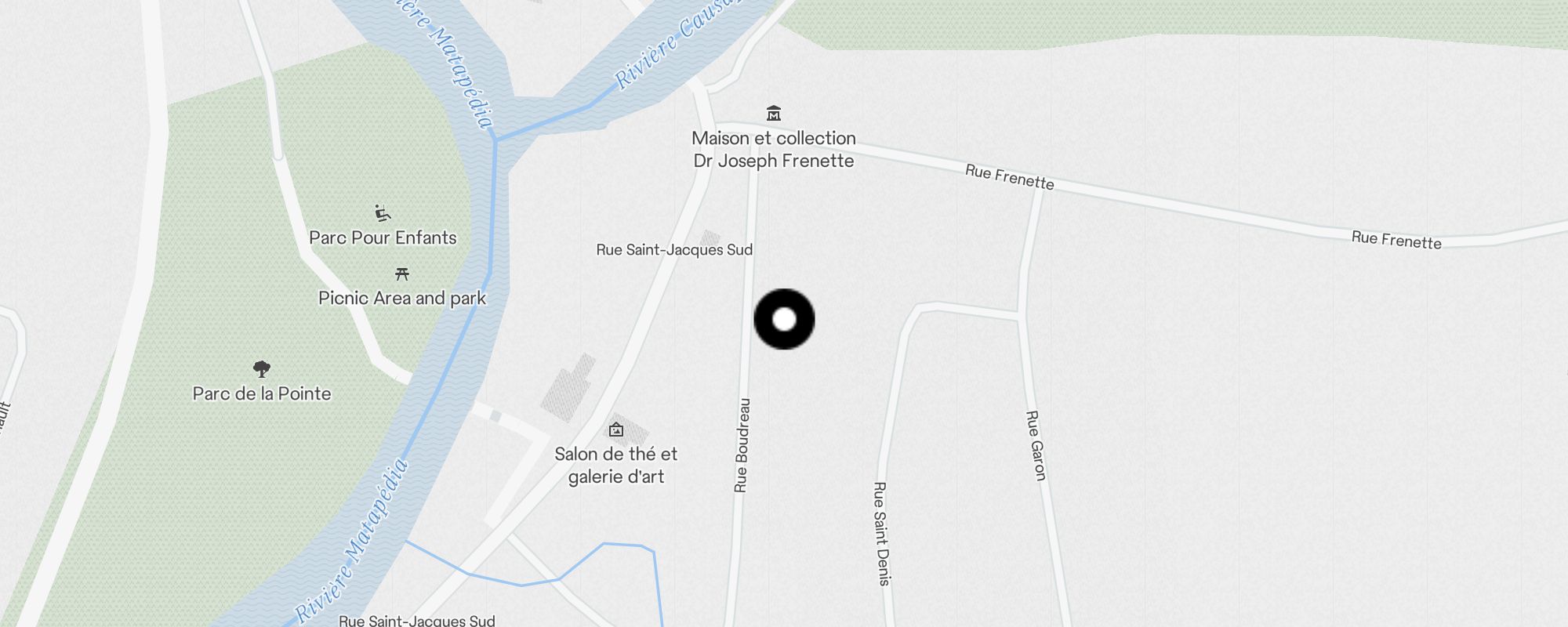Click the tree icon for Parc de la Pointe
Viewport: 1568px width, 627px height.
[x=262, y=368]
